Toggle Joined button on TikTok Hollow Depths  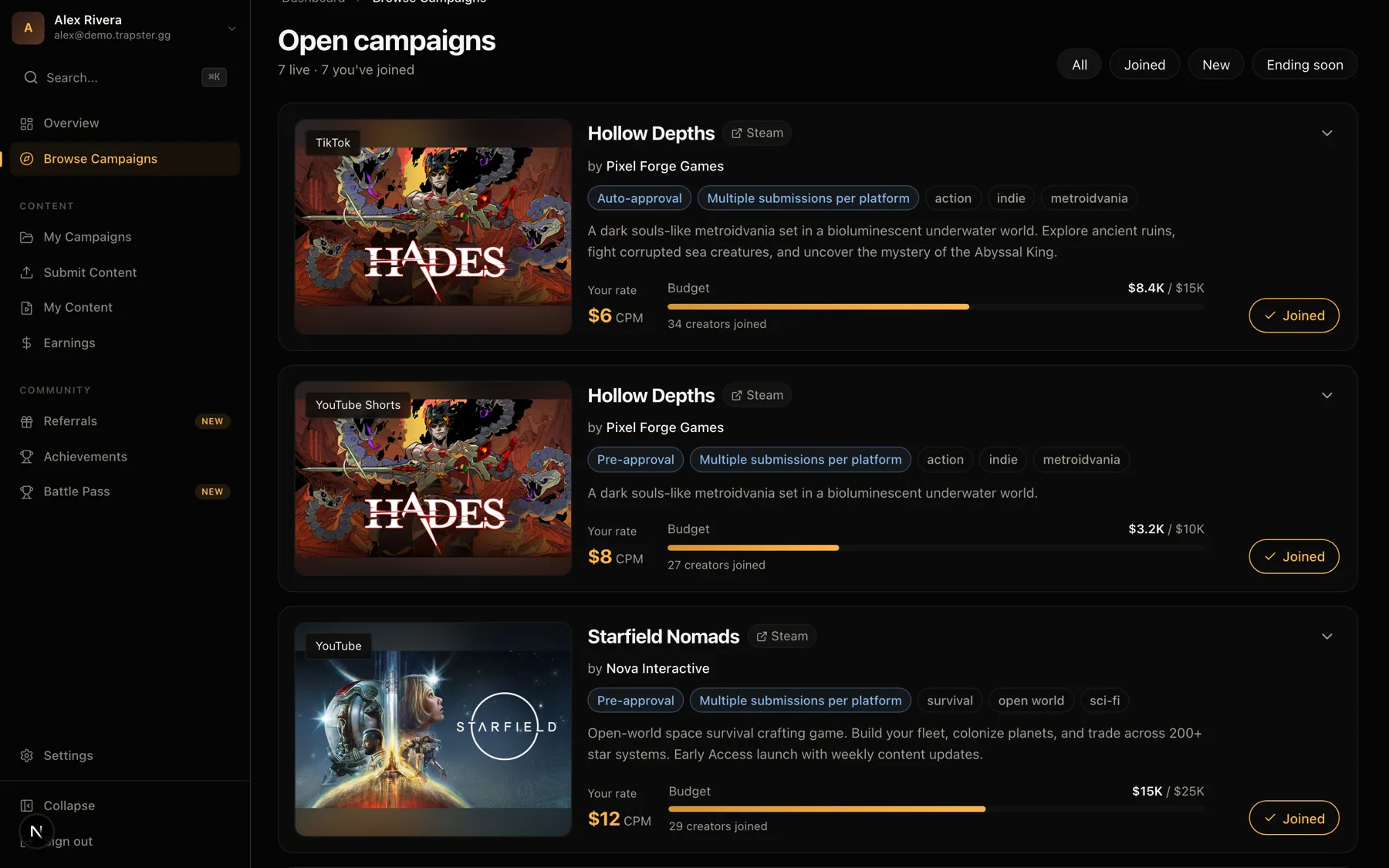[x=1293, y=316]
